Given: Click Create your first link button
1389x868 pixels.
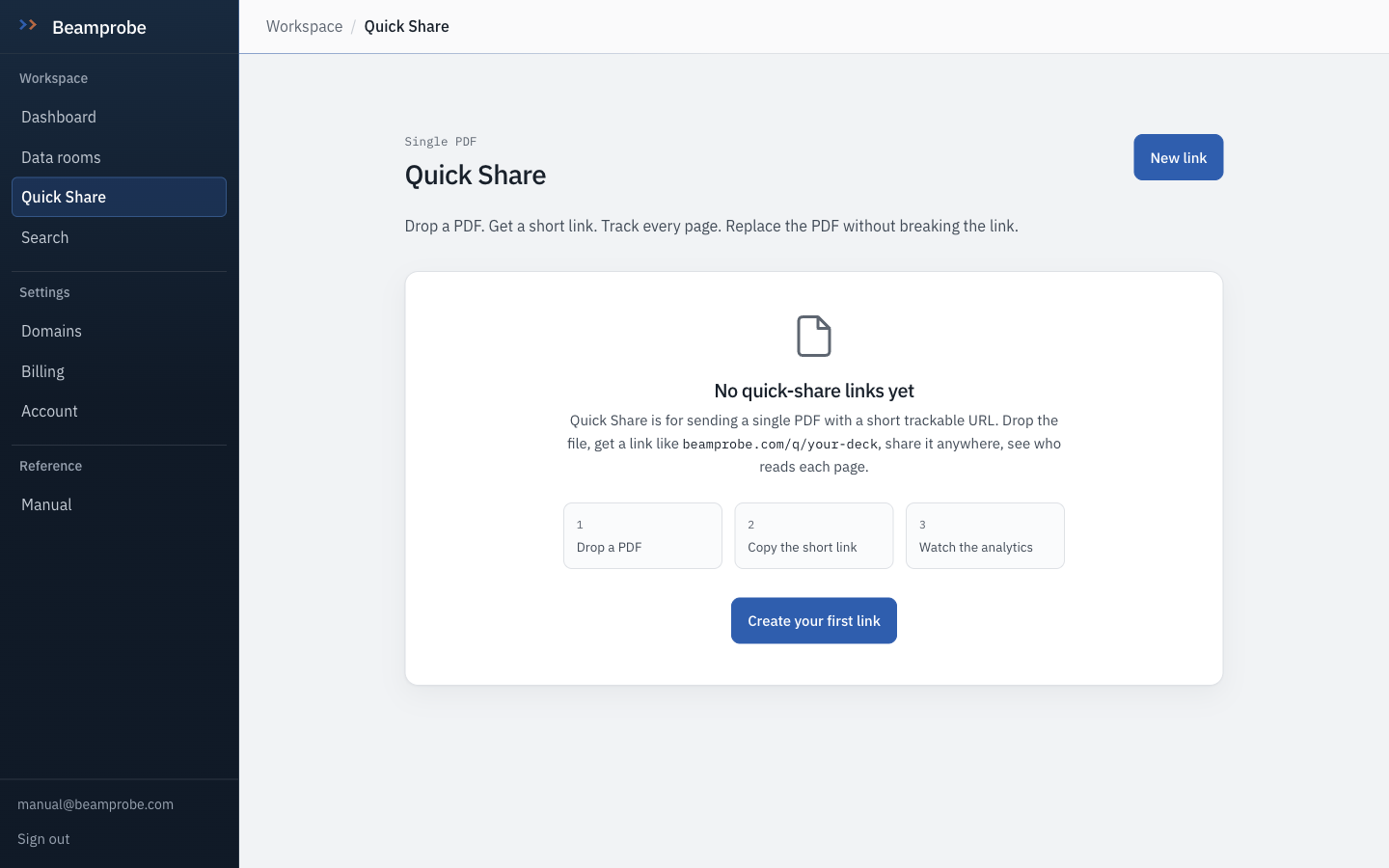Looking at the screenshot, I should click(x=814, y=621).
